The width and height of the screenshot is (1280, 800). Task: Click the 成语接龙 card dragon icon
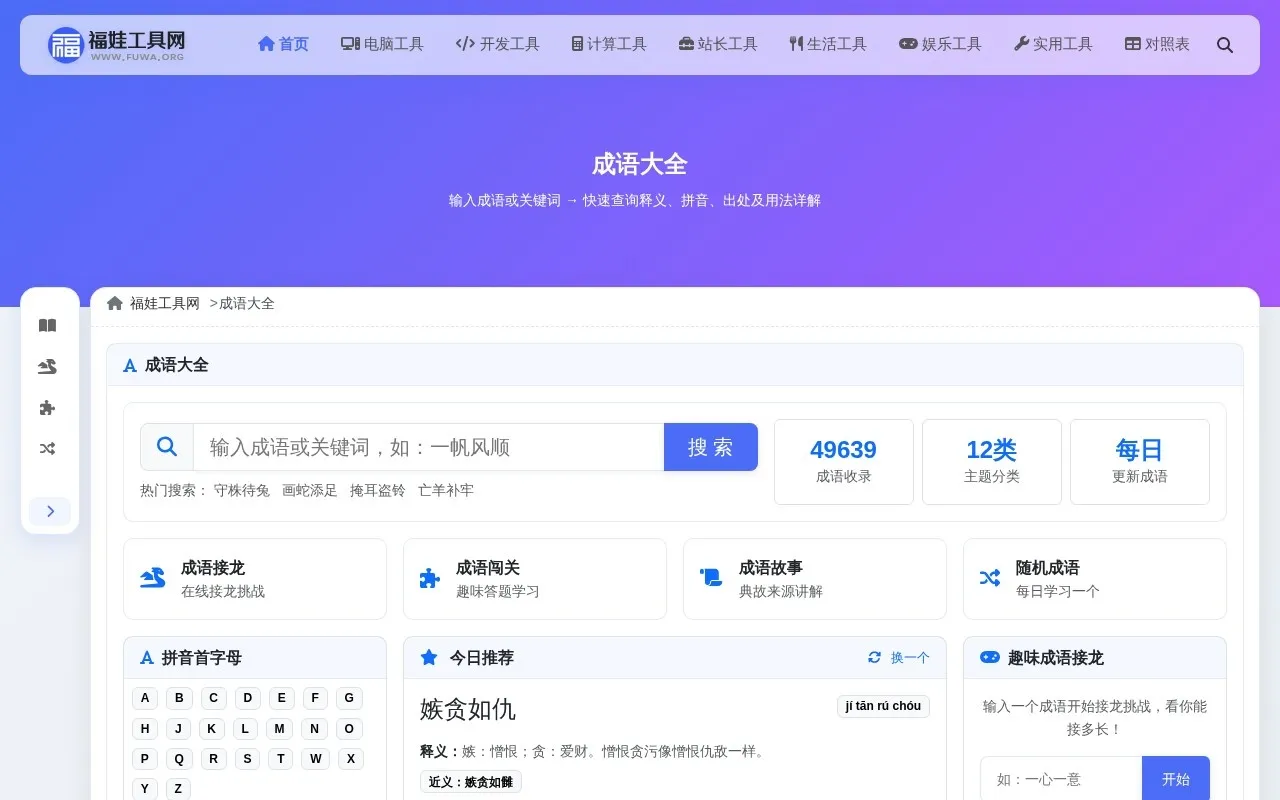[153, 578]
